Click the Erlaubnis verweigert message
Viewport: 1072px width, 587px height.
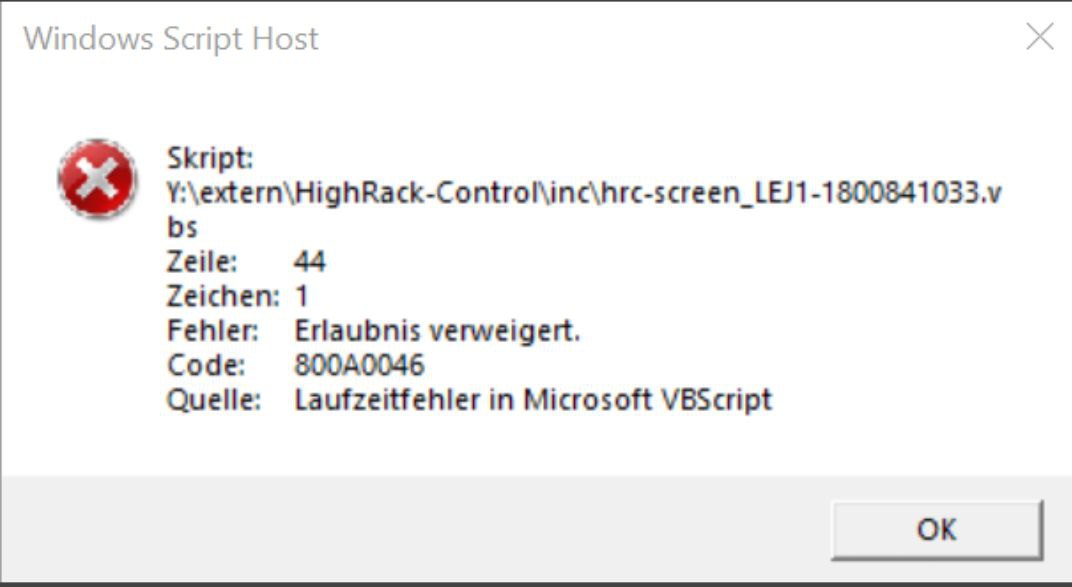pos(437,330)
